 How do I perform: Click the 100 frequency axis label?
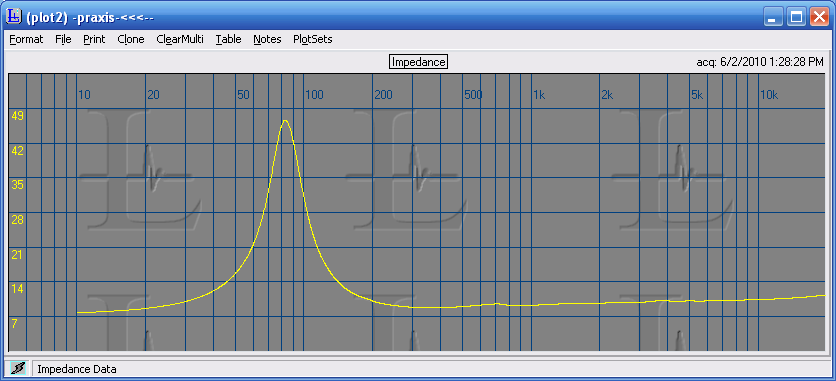pos(315,95)
